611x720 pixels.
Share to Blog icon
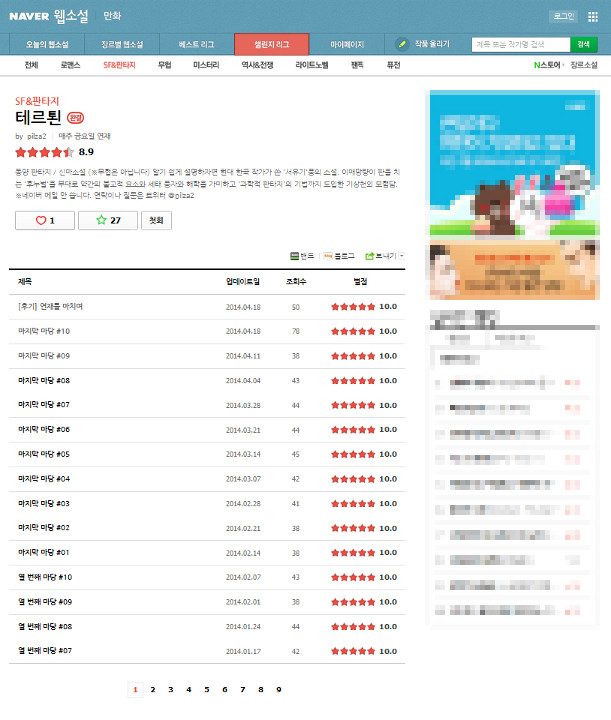pos(338,256)
